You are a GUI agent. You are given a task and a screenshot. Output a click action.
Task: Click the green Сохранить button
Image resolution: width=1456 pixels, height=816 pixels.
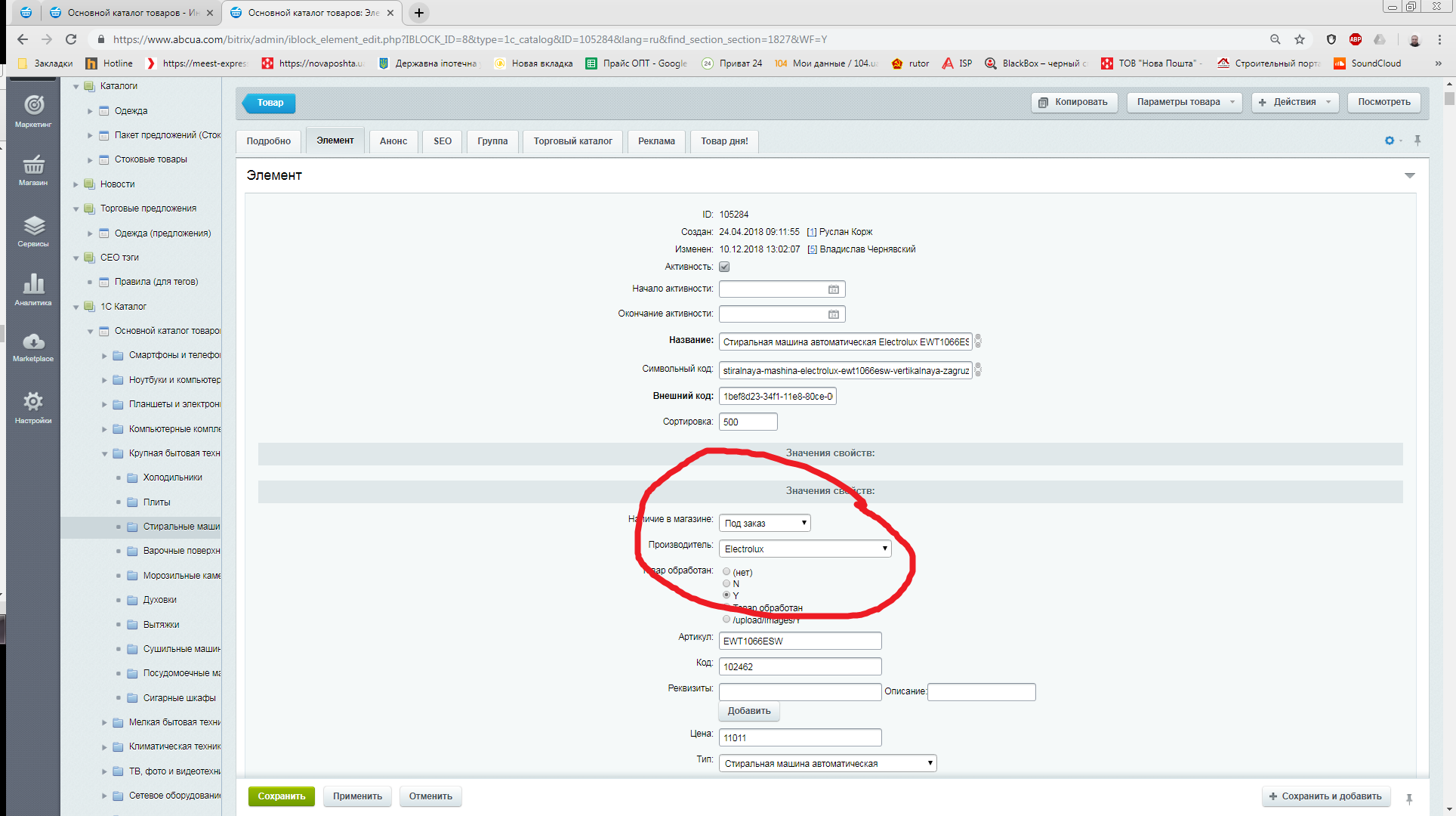tap(281, 796)
